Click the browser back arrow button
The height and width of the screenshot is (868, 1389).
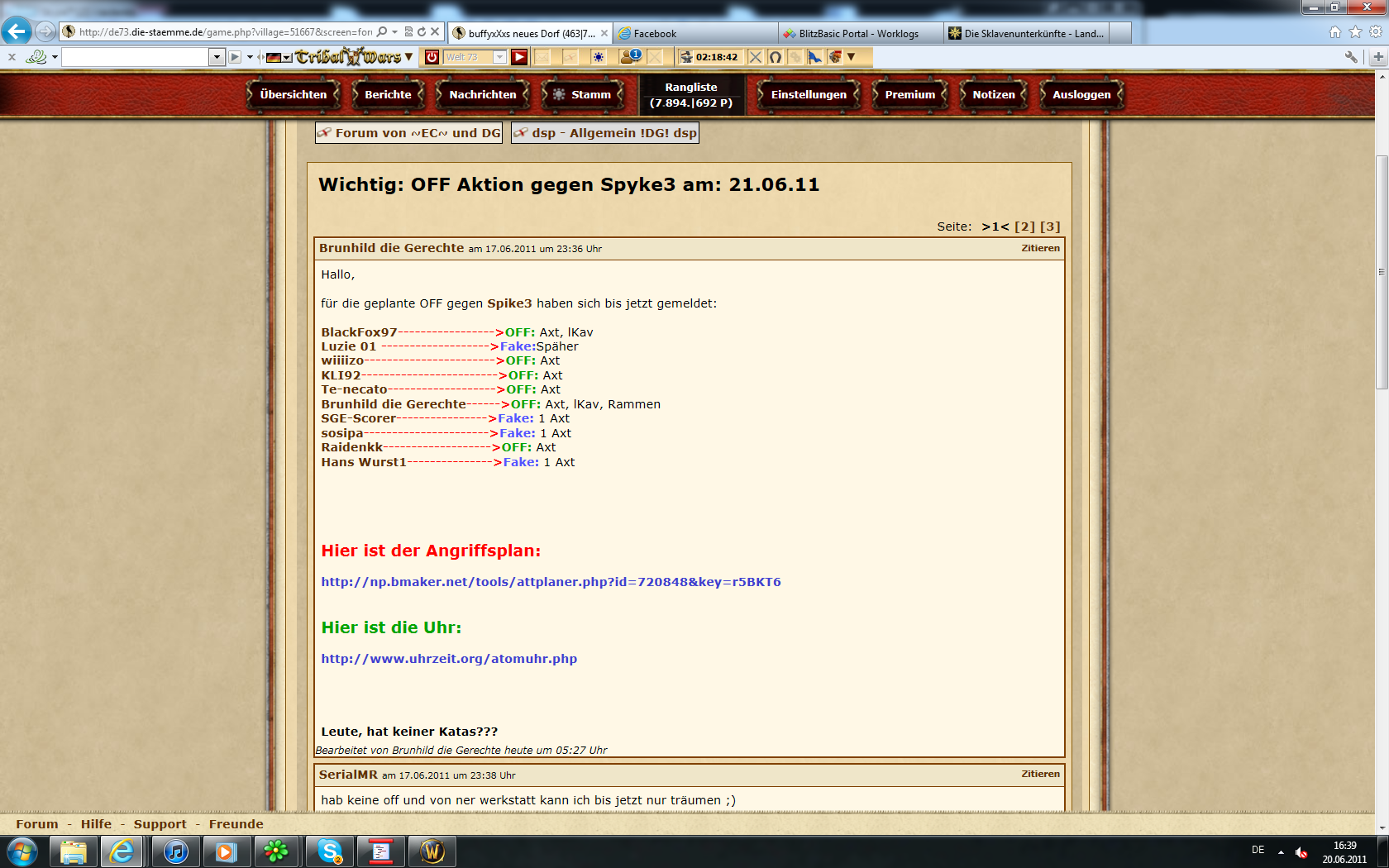pos(17,31)
